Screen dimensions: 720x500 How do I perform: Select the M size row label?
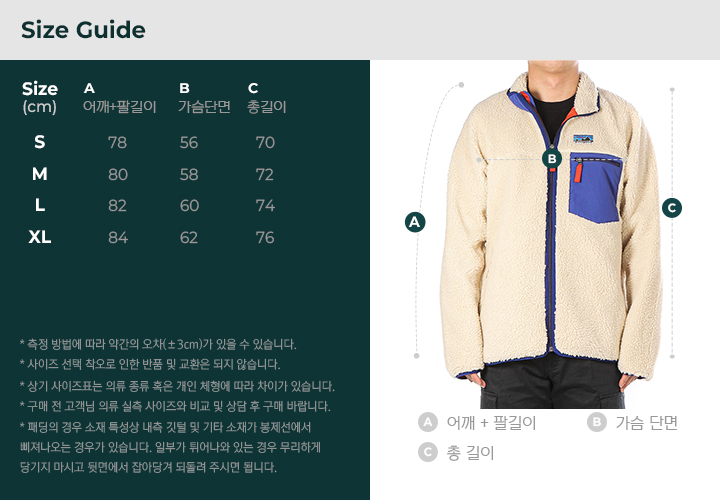point(39,174)
